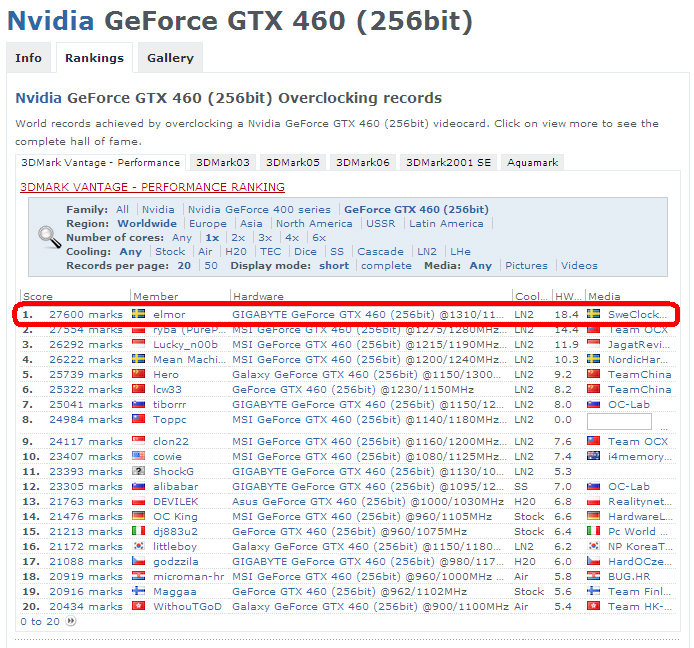This screenshot has height=648, width=694.
Task: Filter region by Europe
Action: (208, 224)
